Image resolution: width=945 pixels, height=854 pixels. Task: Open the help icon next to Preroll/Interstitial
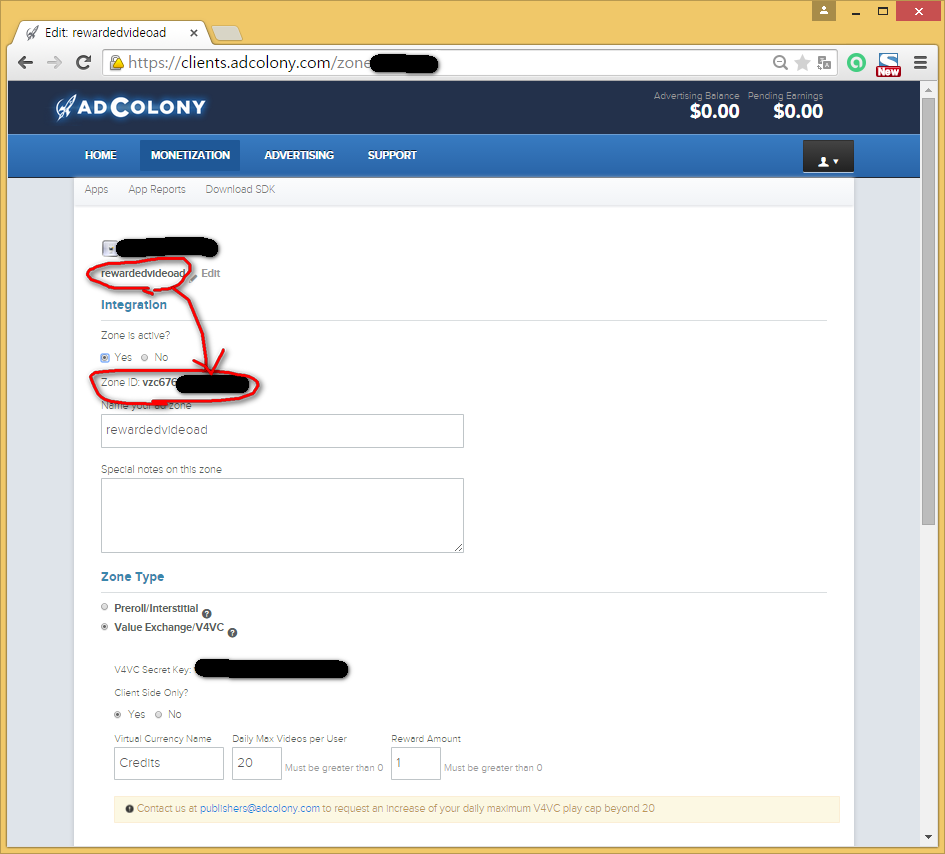[207, 614]
